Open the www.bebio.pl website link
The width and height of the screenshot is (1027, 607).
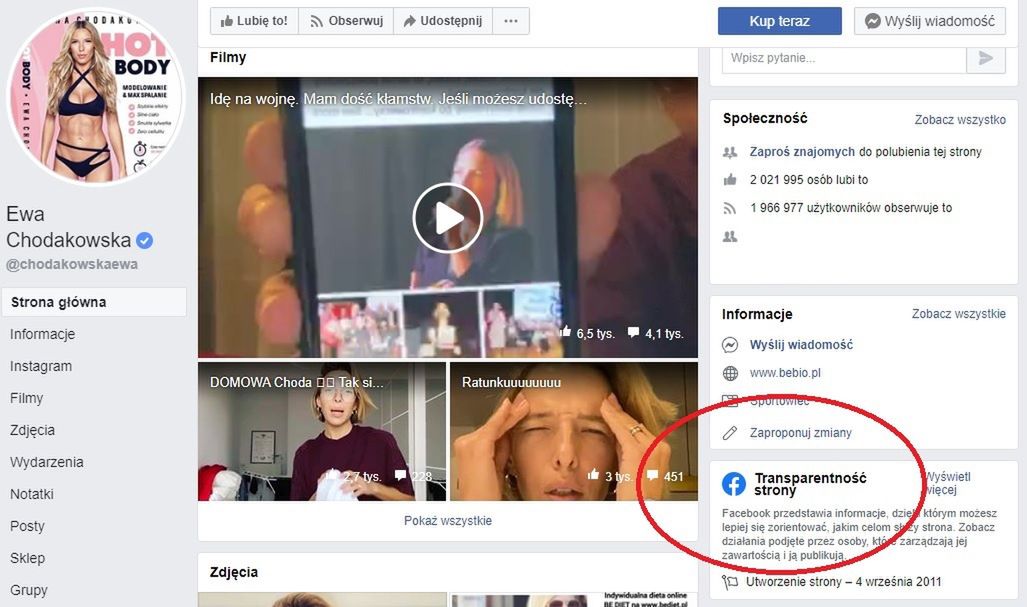tap(785, 373)
